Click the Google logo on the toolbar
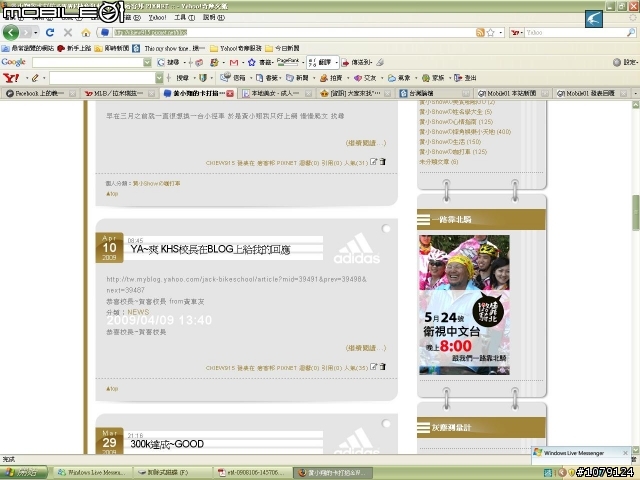Image resolution: width=640 pixels, height=480 pixels. pos(13,62)
